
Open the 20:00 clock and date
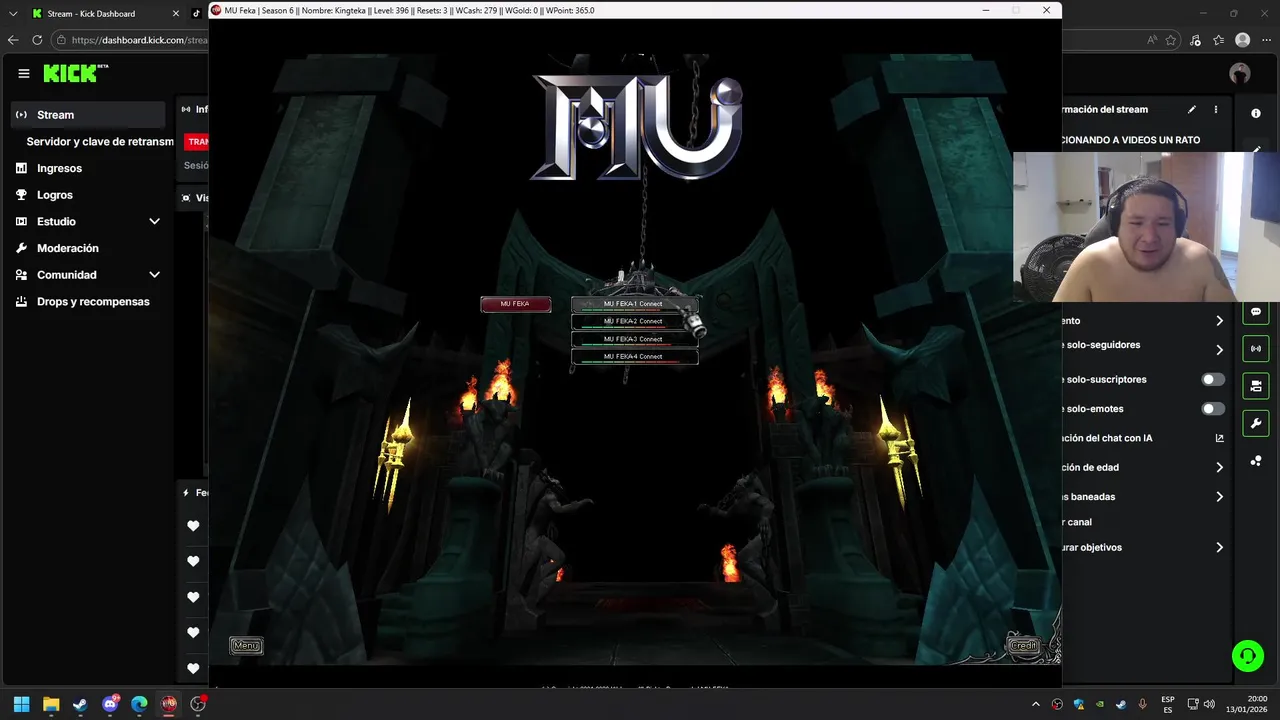click(1248, 704)
